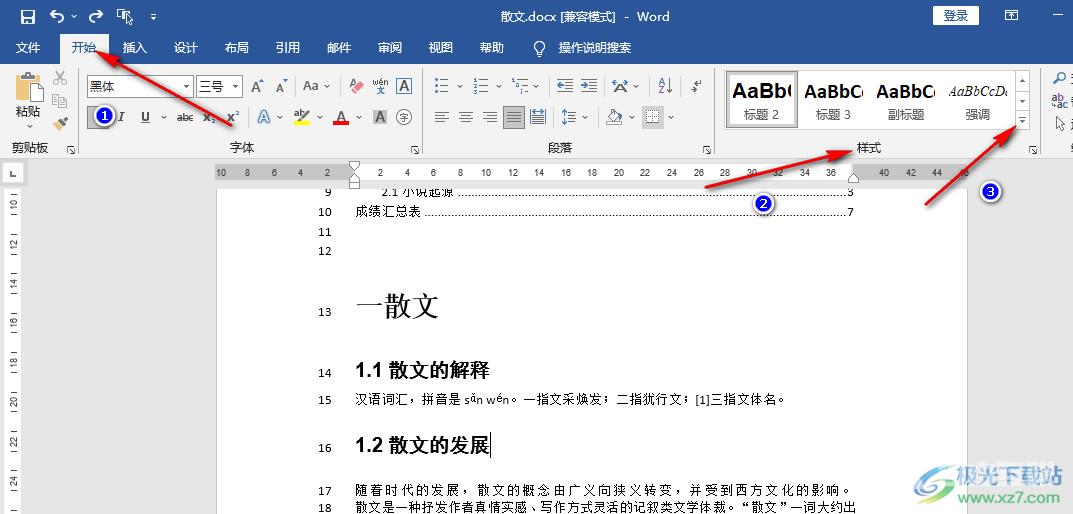Click the Save icon in title bar
The height and width of the screenshot is (514, 1073).
[x=27, y=16]
